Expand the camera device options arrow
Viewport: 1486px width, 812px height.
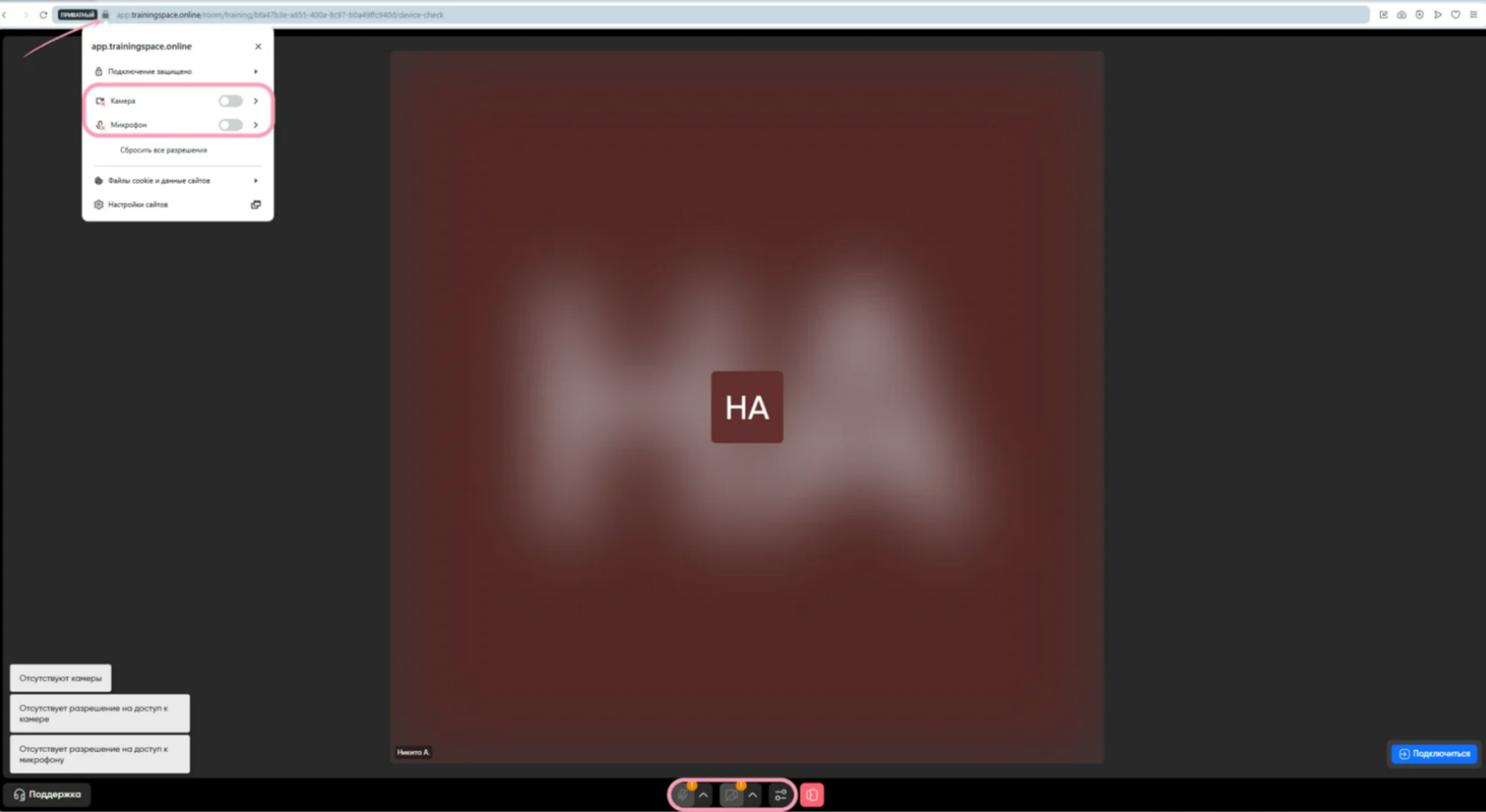(753, 795)
